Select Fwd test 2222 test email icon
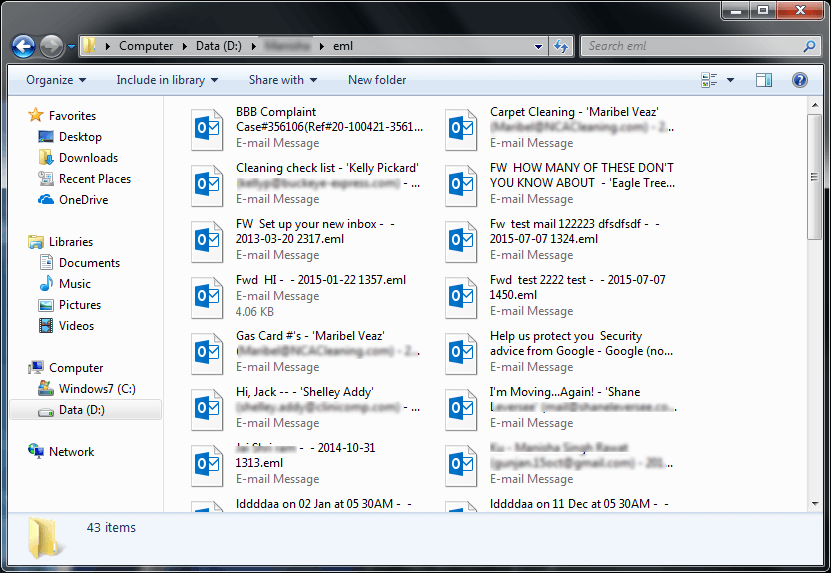 tap(461, 297)
